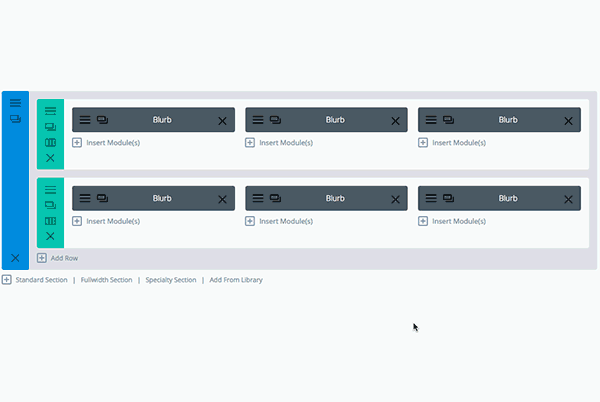
Task: Insert module in second row middle column
Action: tap(279, 221)
